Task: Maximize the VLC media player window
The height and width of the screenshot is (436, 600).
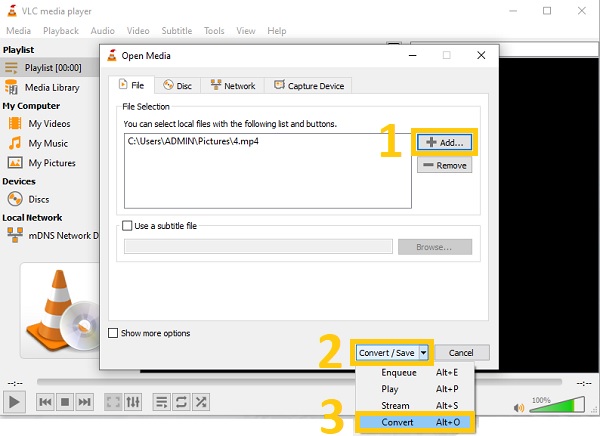Action: (547, 11)
